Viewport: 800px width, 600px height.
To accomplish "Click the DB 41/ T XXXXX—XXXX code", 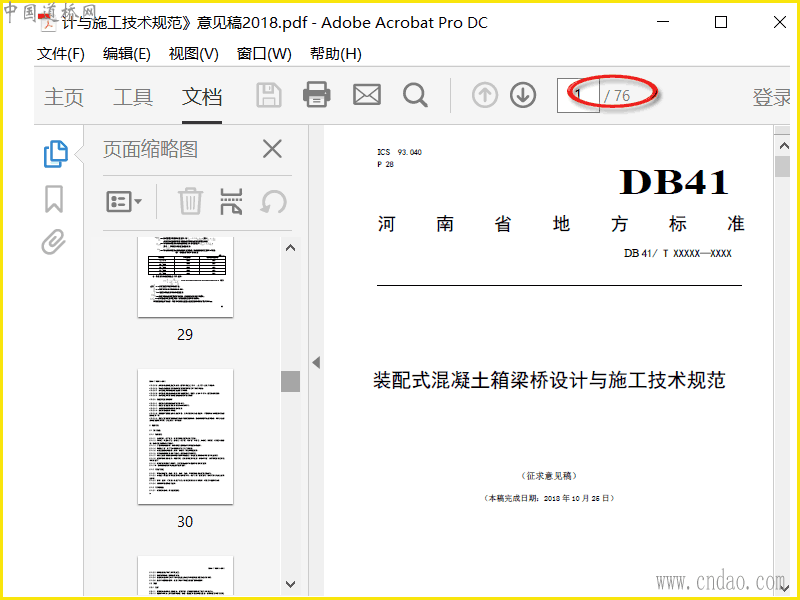I will (678, 254).
